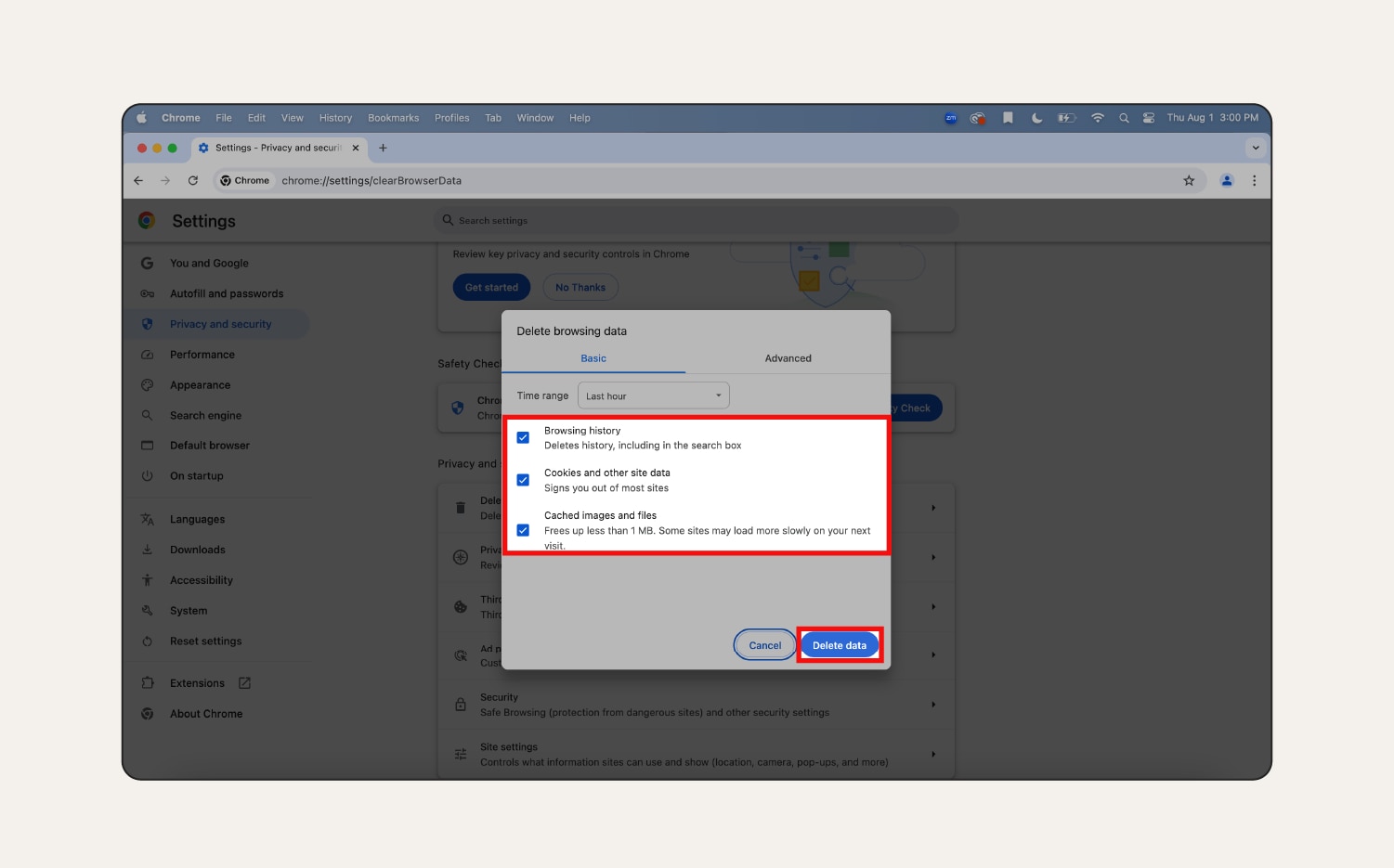Open System settings
Screen dimensions: 1394x868
click(x=189, y=611)
